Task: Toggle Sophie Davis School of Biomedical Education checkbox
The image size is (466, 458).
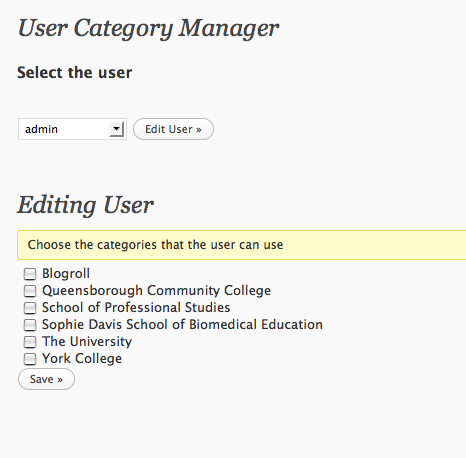Action: point(30,325)
